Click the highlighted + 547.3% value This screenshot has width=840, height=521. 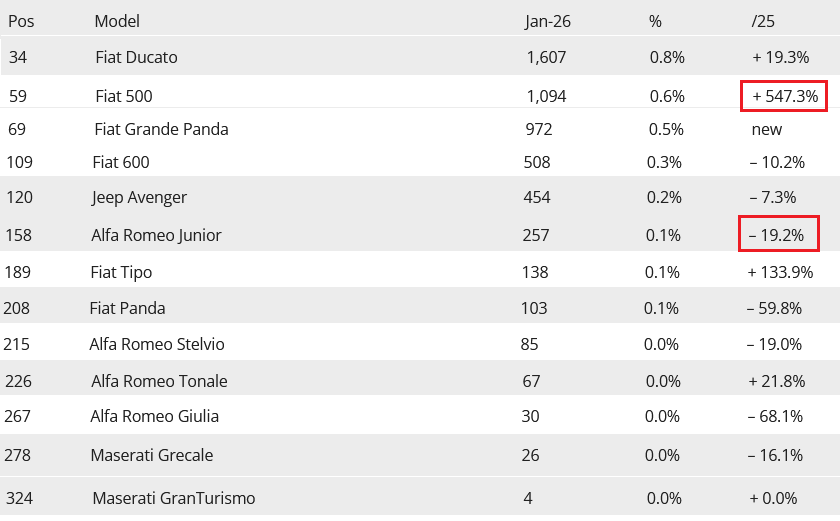784,96
